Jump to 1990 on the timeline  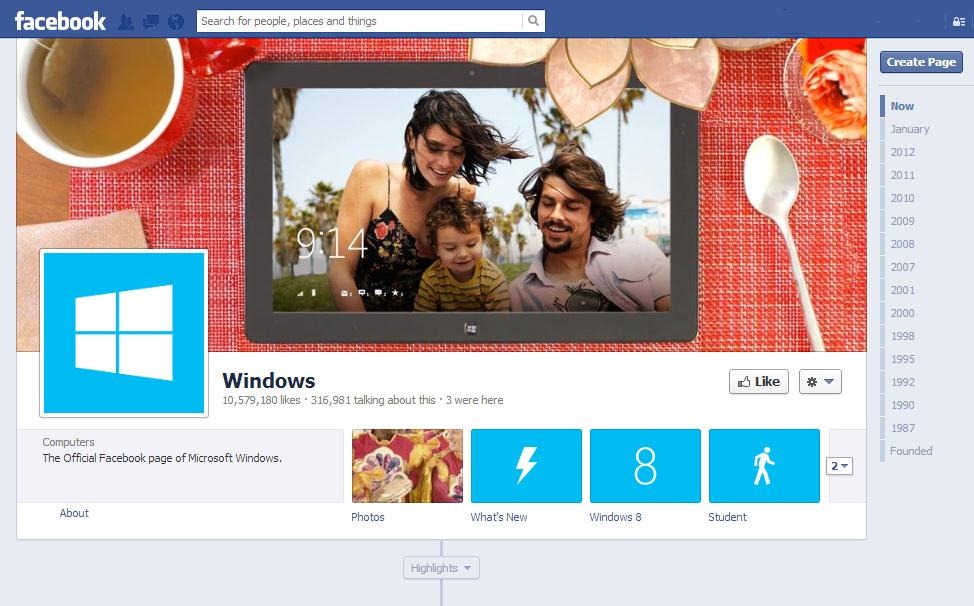click(x=903, y=405)
